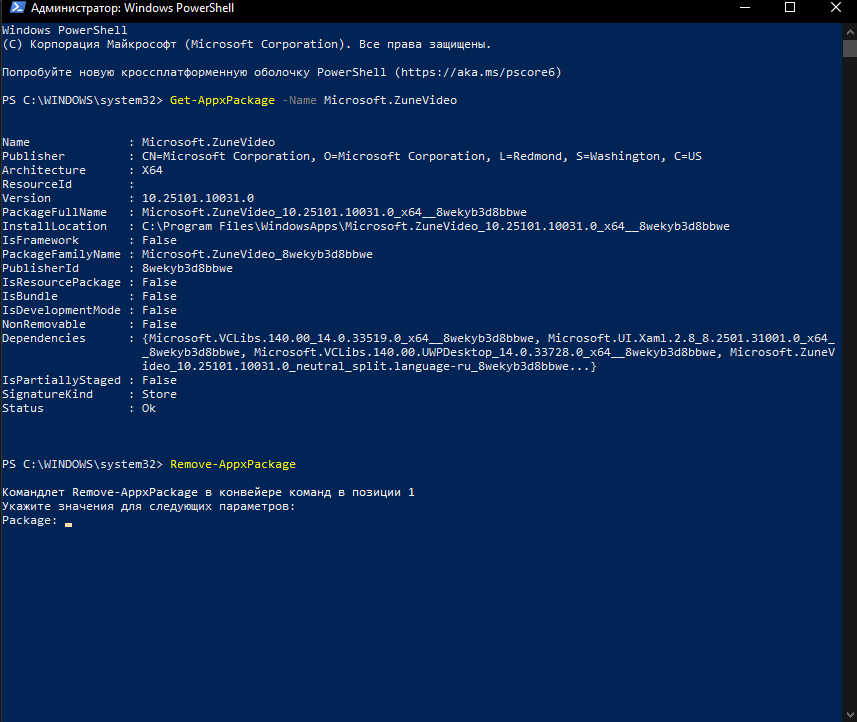857x722 pixels.
Task: Click the scrollbar up arrow
Action: tap(850, 31)
